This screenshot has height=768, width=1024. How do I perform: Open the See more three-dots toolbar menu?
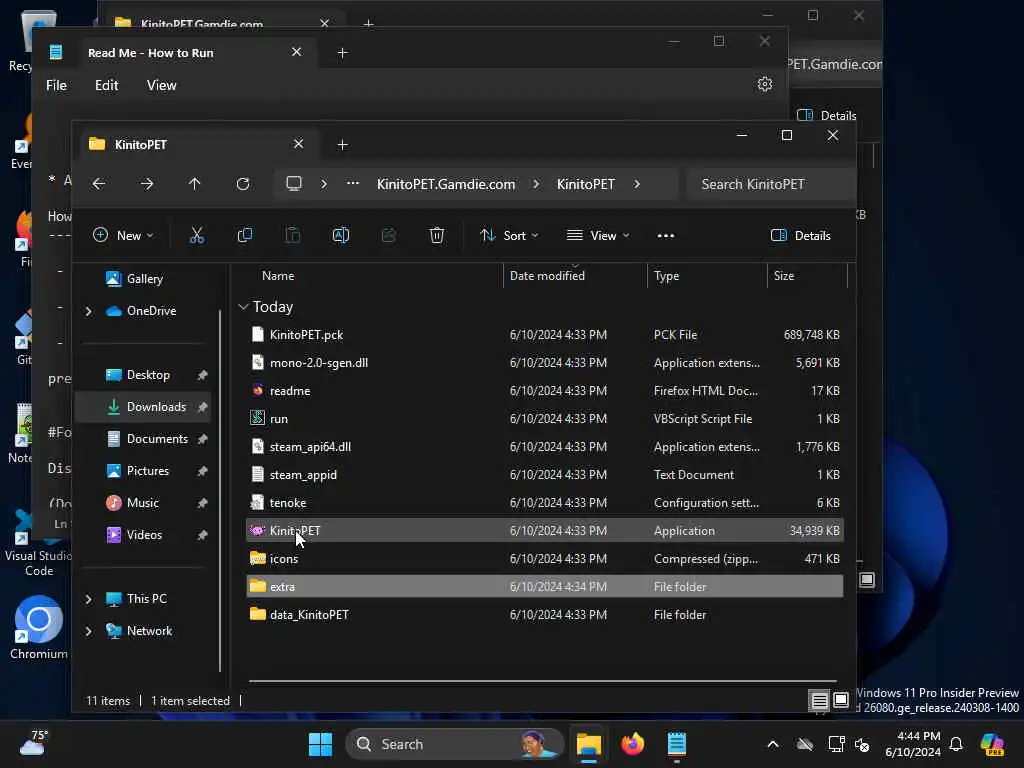coord(665,236)
